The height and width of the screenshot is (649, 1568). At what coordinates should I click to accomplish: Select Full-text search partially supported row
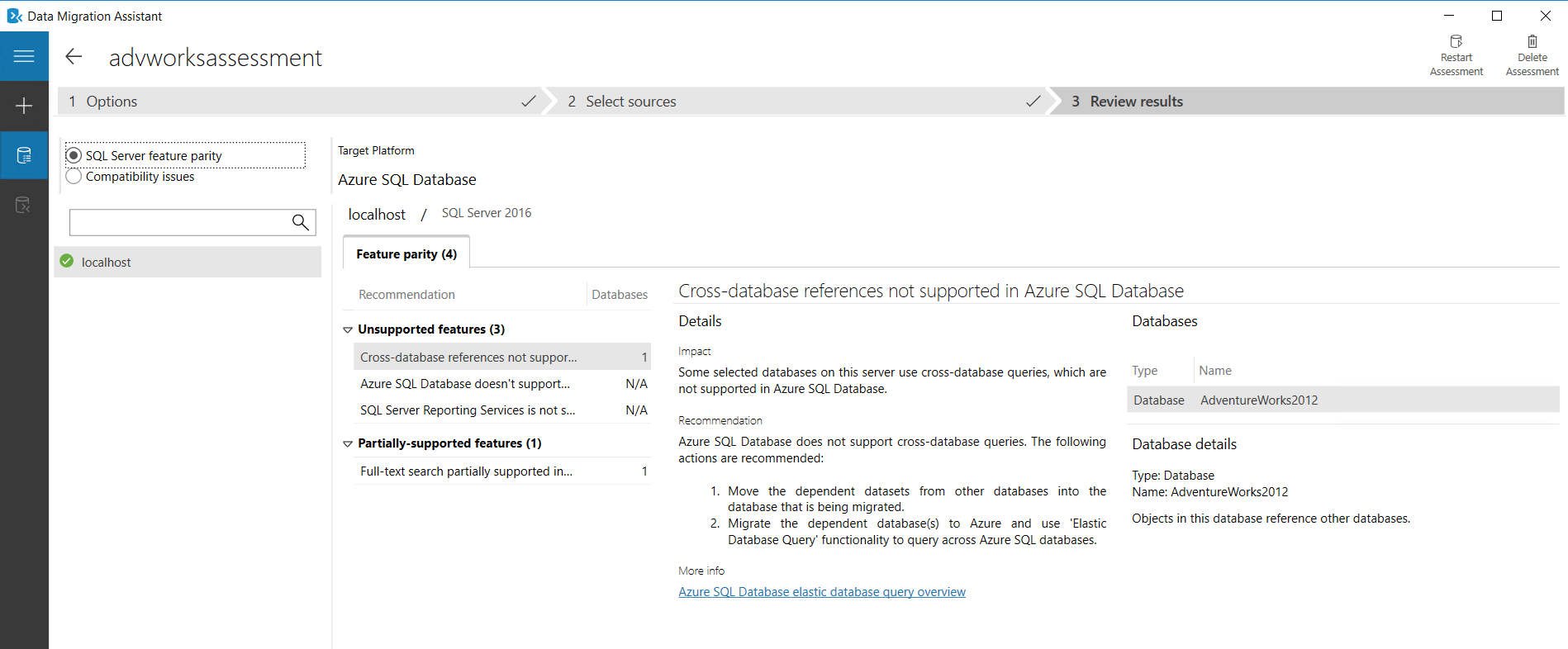pos(502,471)
